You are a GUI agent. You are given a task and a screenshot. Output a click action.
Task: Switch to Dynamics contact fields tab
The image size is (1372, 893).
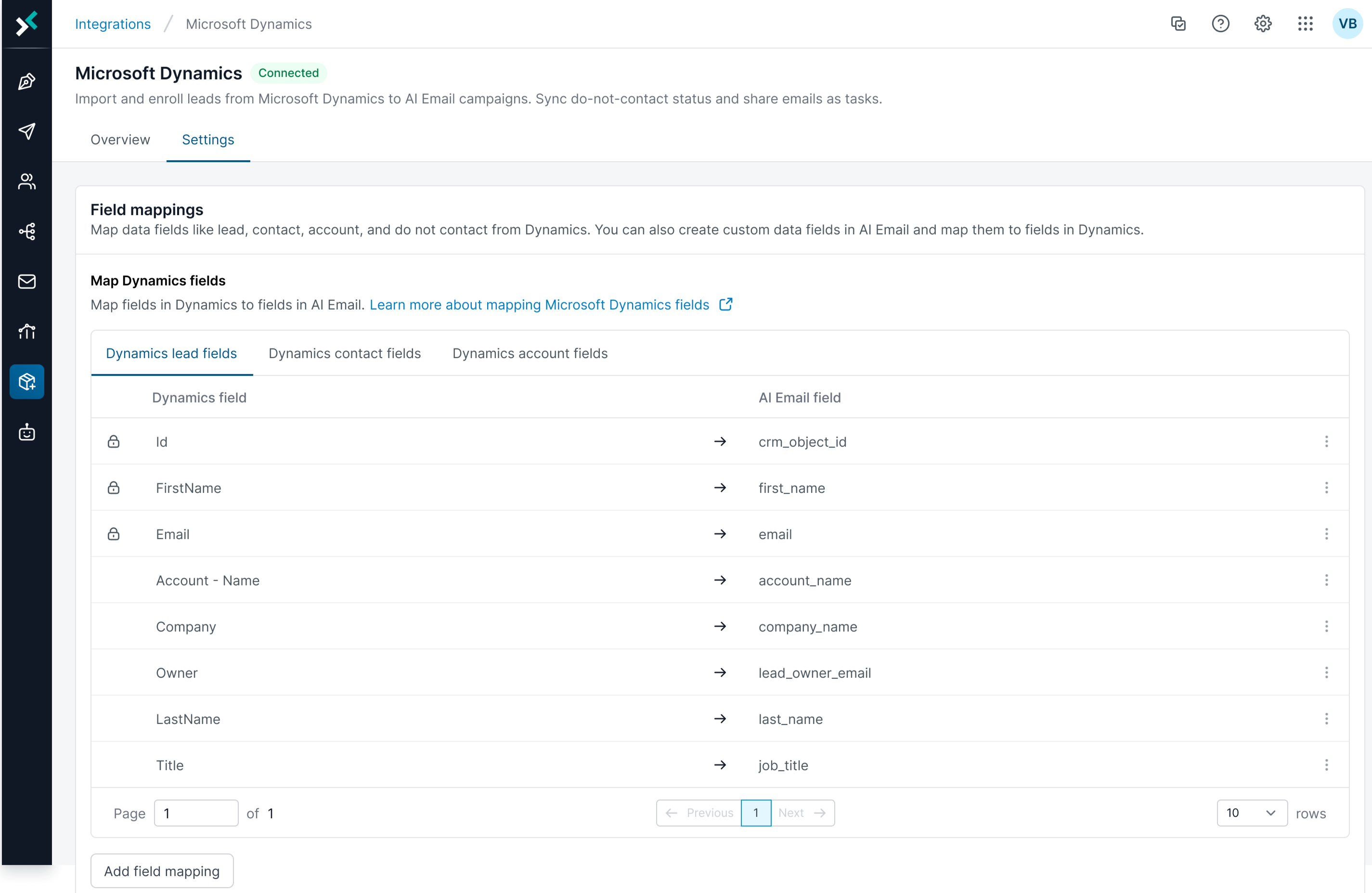345,353
